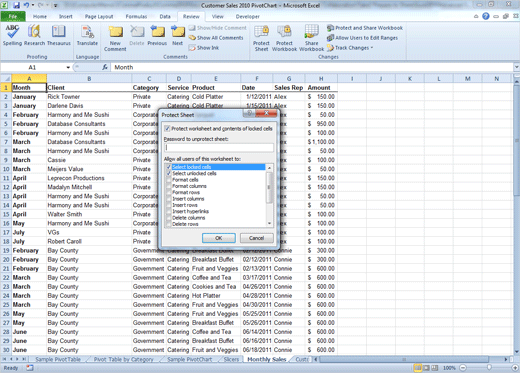Click Show Ink

pyautogui.click(x=204, y=48)
